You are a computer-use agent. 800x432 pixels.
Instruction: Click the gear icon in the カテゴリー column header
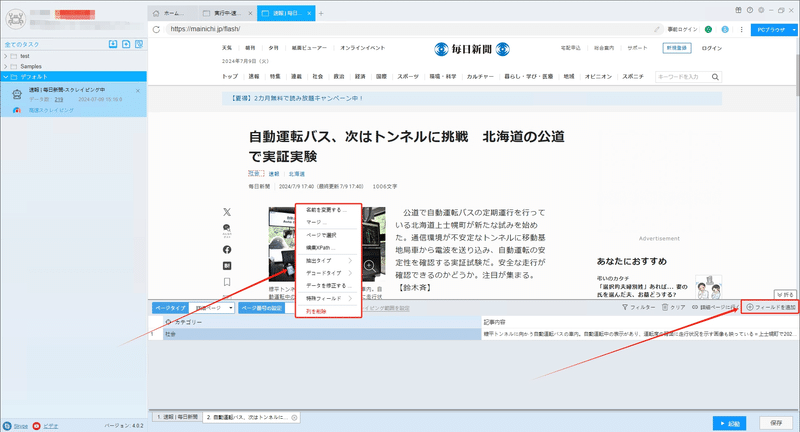(x=169, y=322)
